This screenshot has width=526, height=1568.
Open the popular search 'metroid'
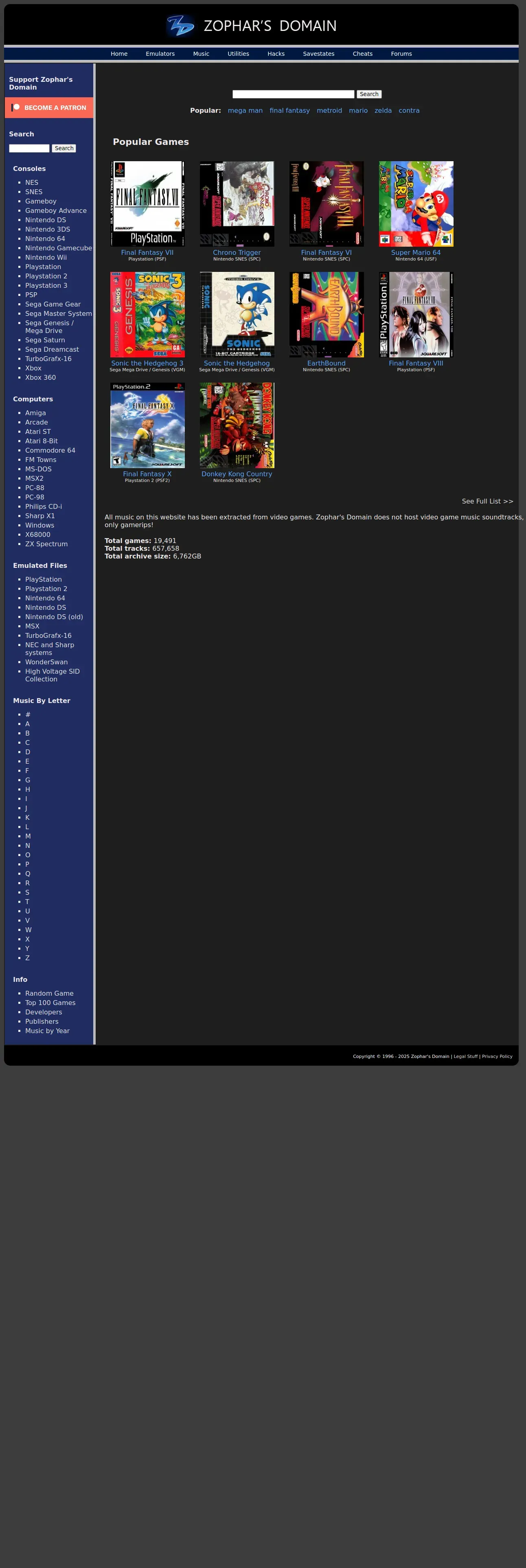[329, 111]
